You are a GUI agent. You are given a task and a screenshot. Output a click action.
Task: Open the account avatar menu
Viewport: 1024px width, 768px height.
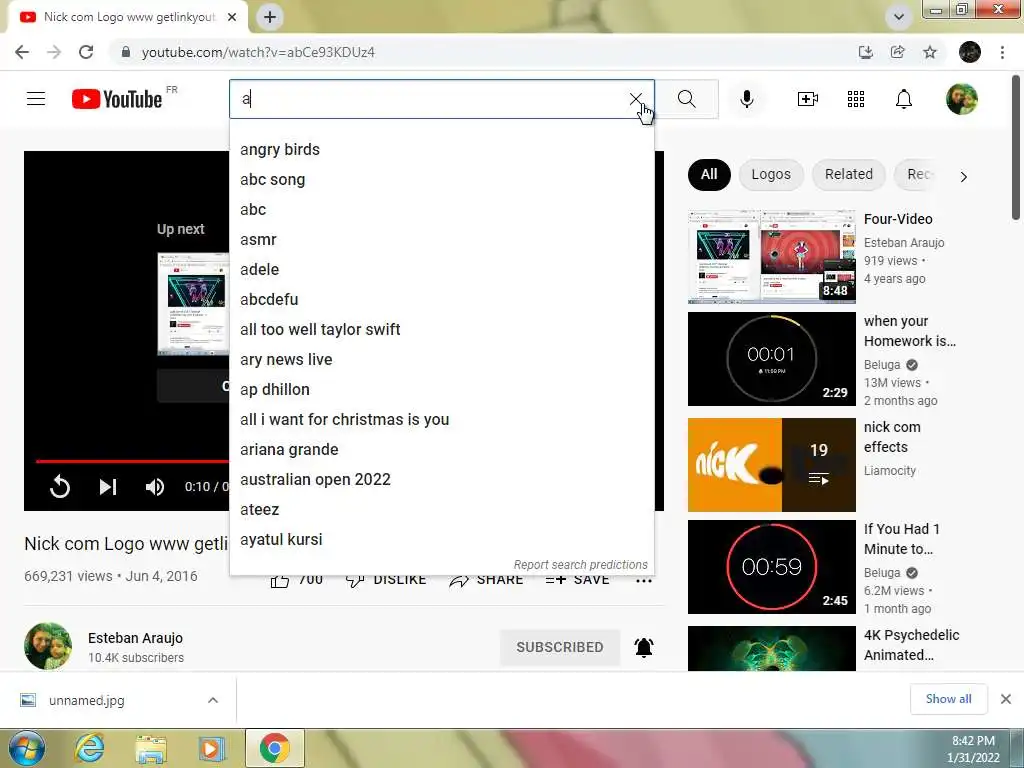(x=962, y=99)
